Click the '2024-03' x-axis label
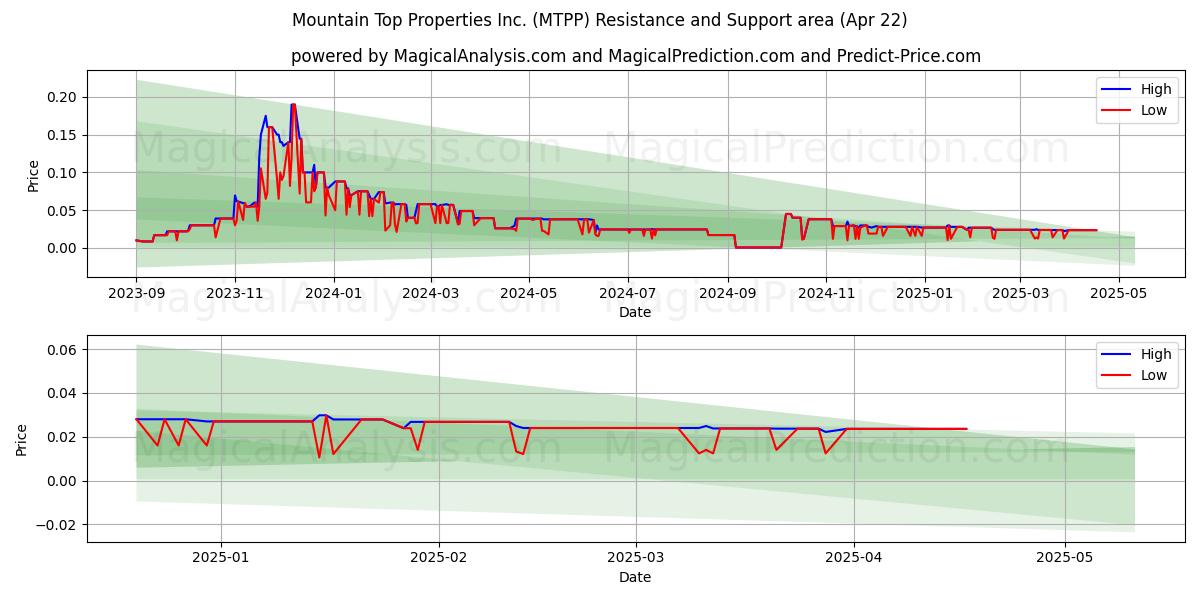Viewport: 1200px width, 600px height. 431,294
